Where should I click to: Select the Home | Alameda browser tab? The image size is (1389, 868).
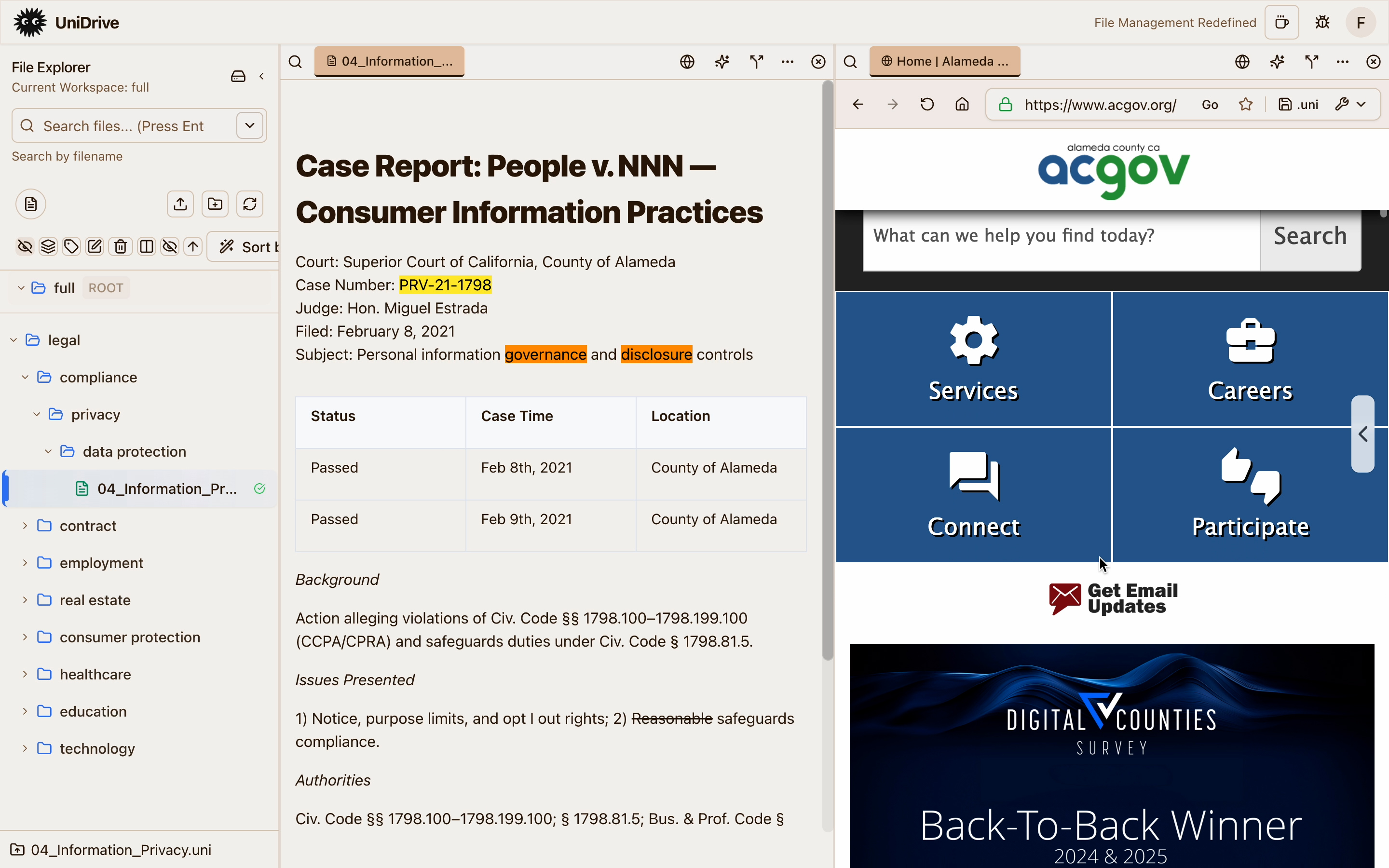(944, 61)
